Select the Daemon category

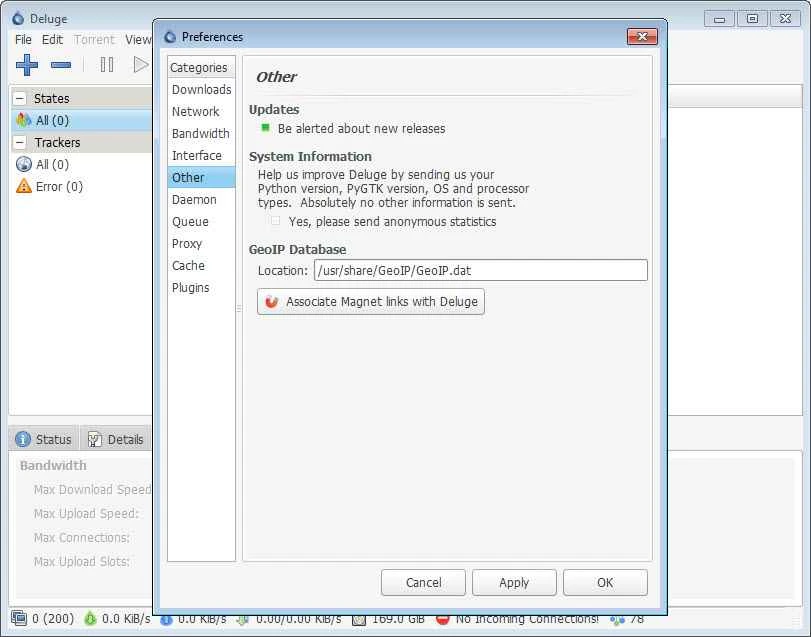(201, 200)
